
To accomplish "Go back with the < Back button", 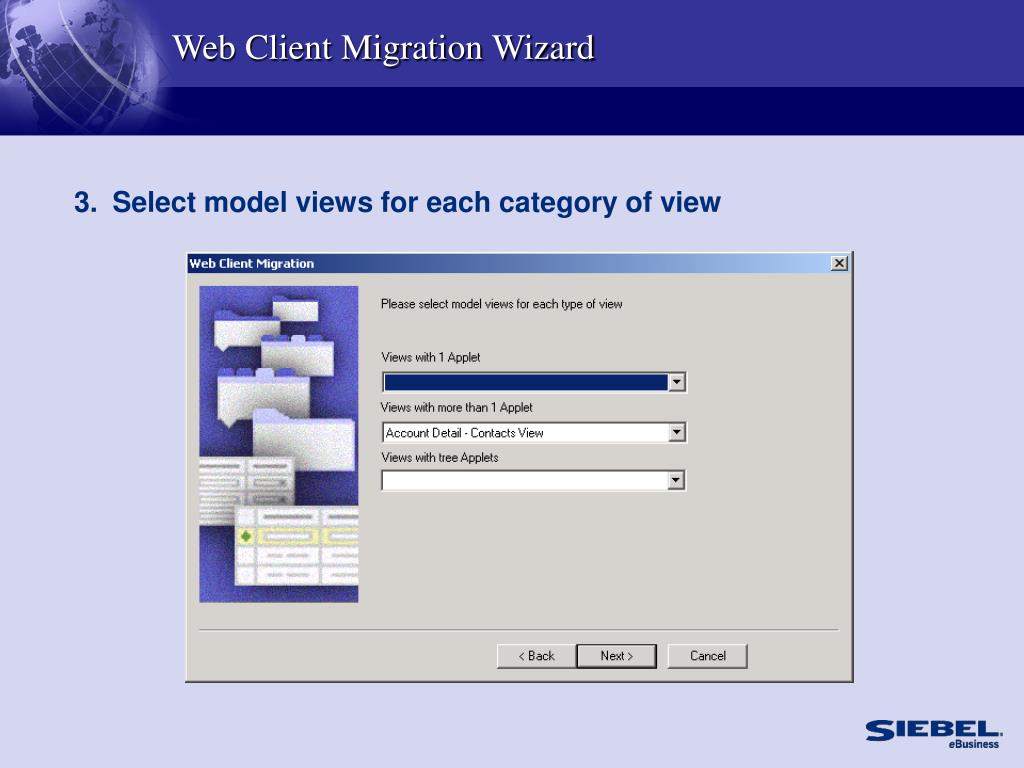I will [x=536, y=656].
